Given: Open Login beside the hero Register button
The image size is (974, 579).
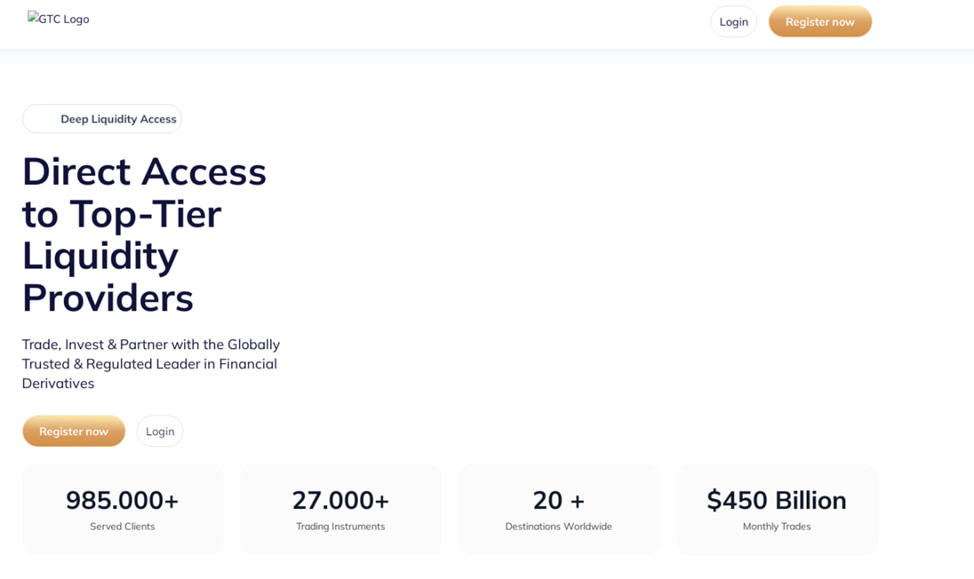Looking at the screenshot, I should tap(160, 431).
